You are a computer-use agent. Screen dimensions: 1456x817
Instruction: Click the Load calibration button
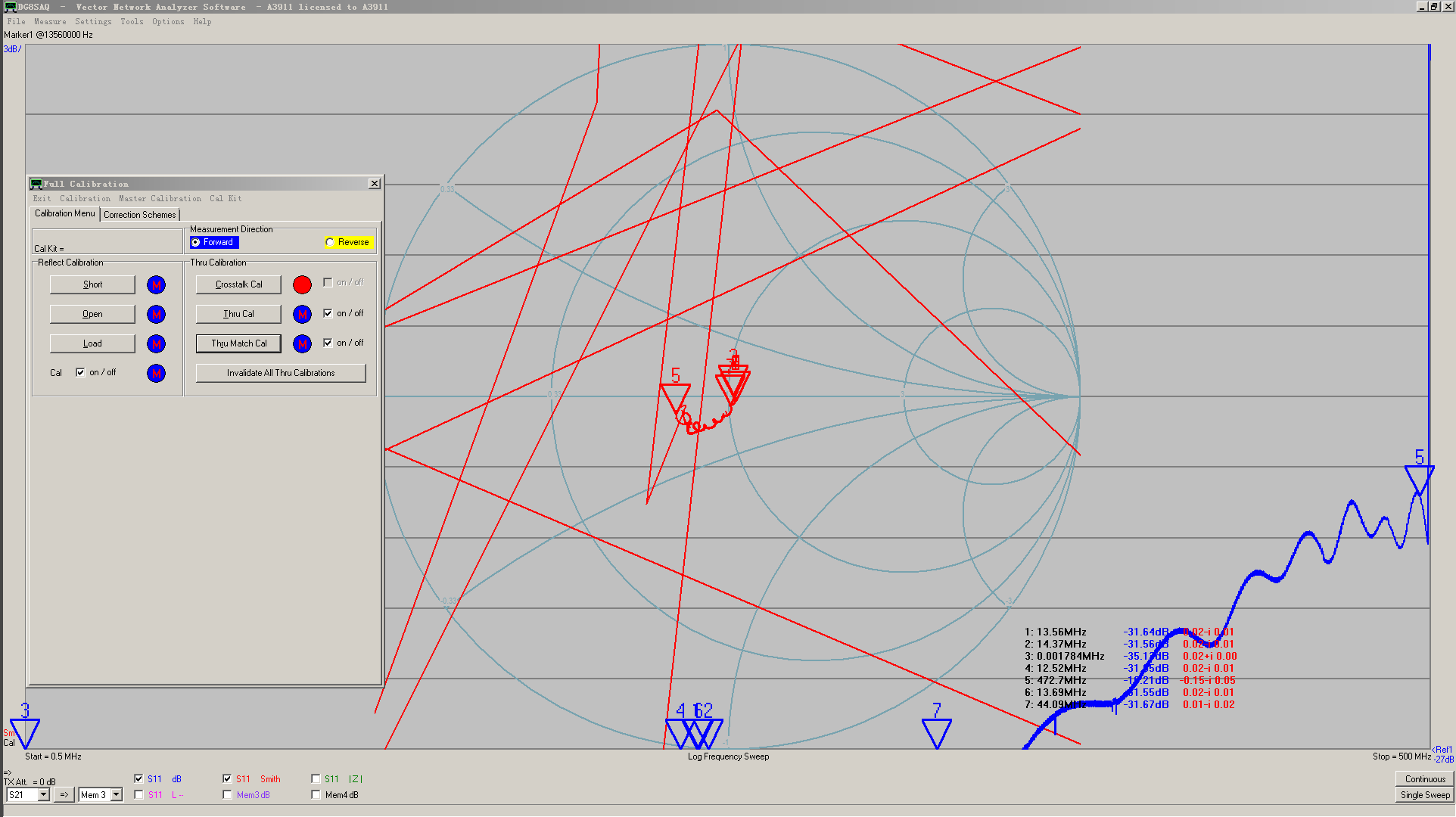92,343
